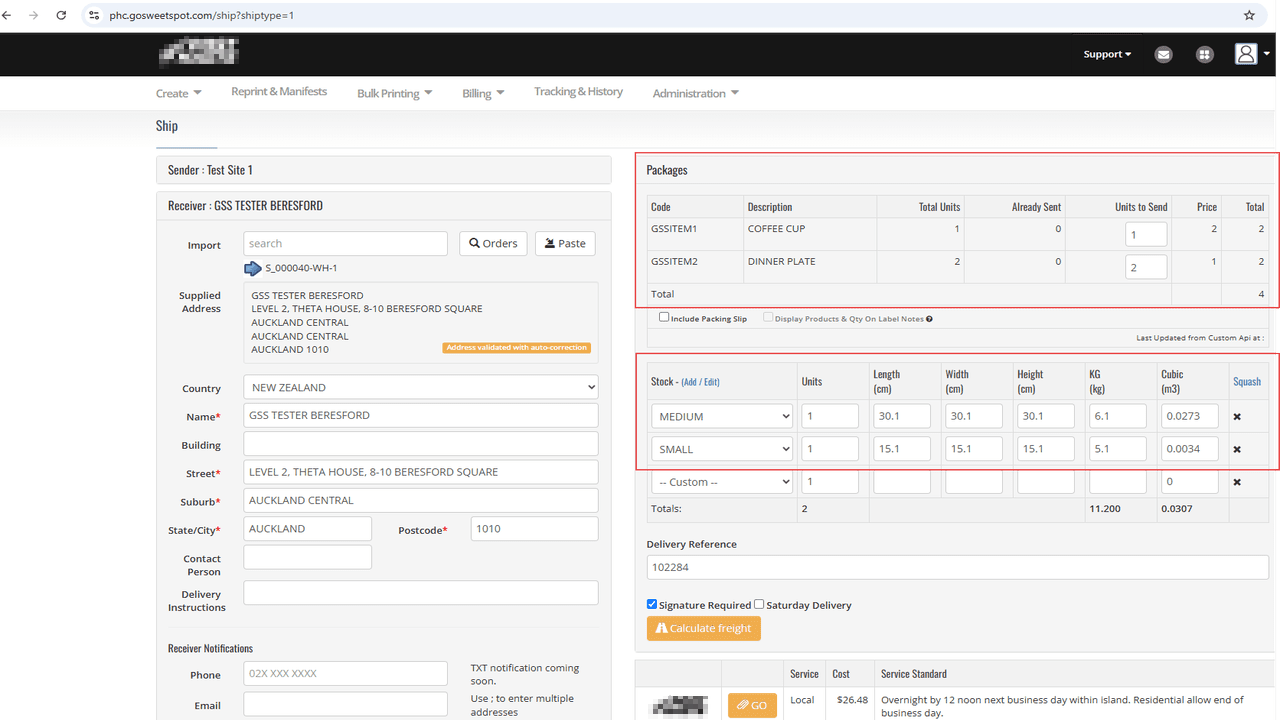
Task: Click the Orders search button
Action: click(x=494, y=243)
